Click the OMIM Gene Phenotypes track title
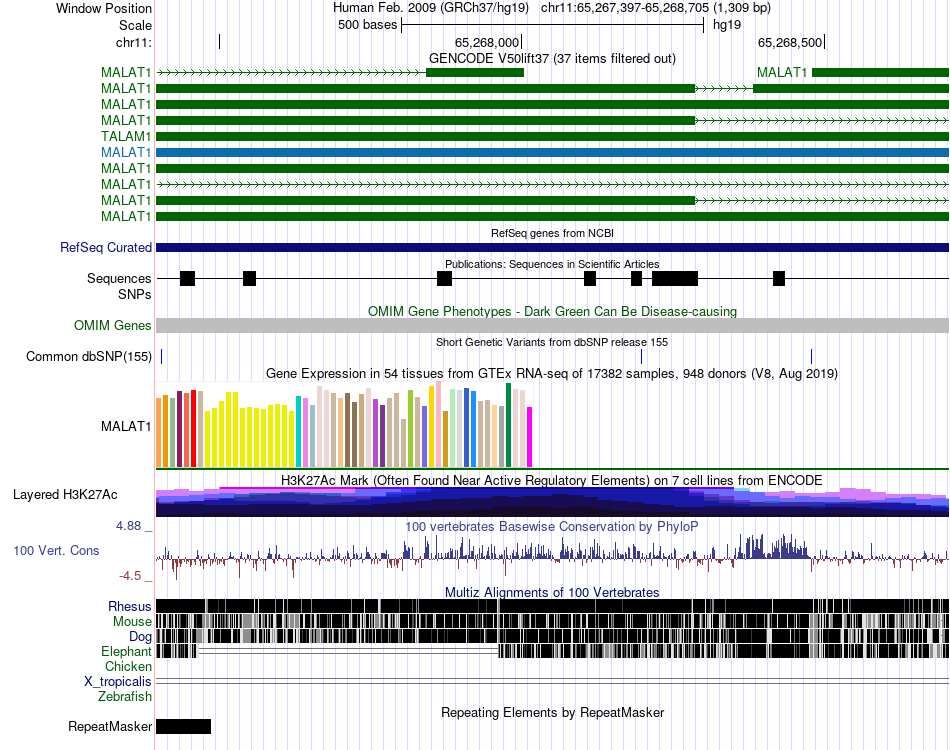The width and height of the screenshot is (950, 750). click(x=553, y=311)
